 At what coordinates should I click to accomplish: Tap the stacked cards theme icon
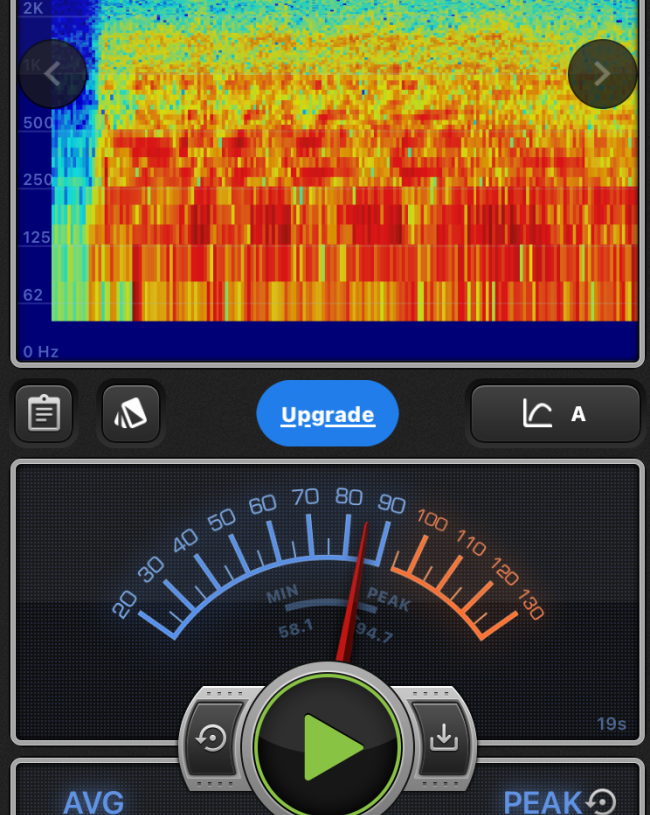tap(130, 413)
